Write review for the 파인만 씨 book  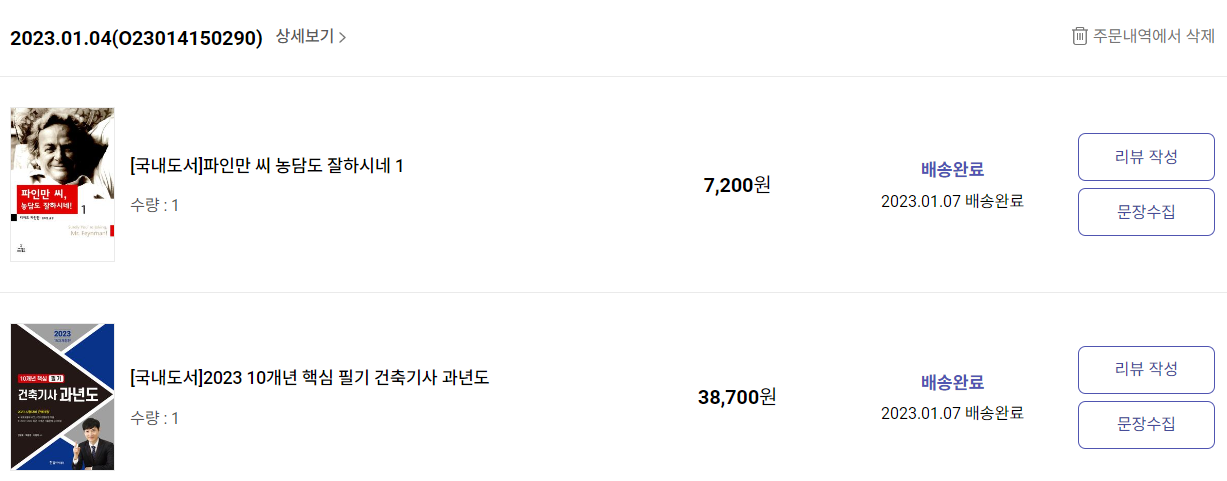[1146, 157]
